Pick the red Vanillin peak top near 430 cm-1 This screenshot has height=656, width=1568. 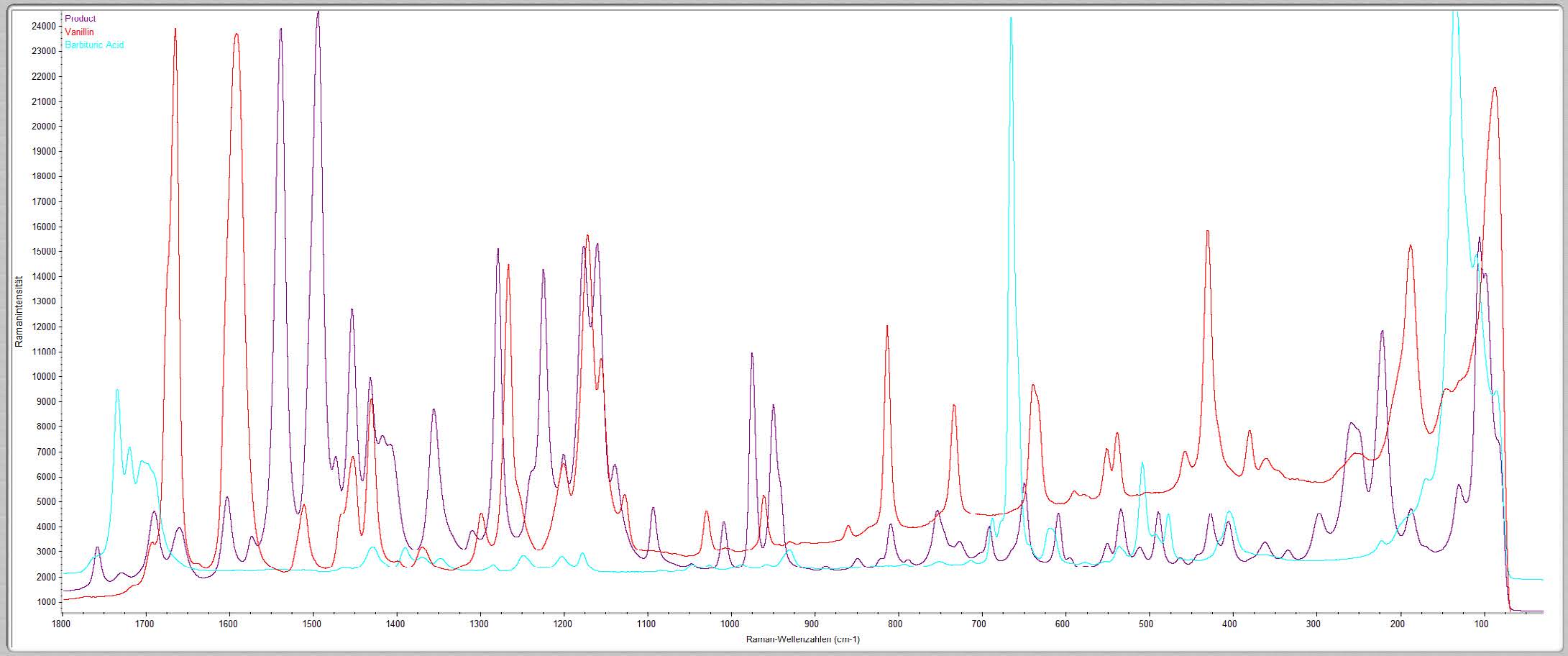tap(1208, 232)
